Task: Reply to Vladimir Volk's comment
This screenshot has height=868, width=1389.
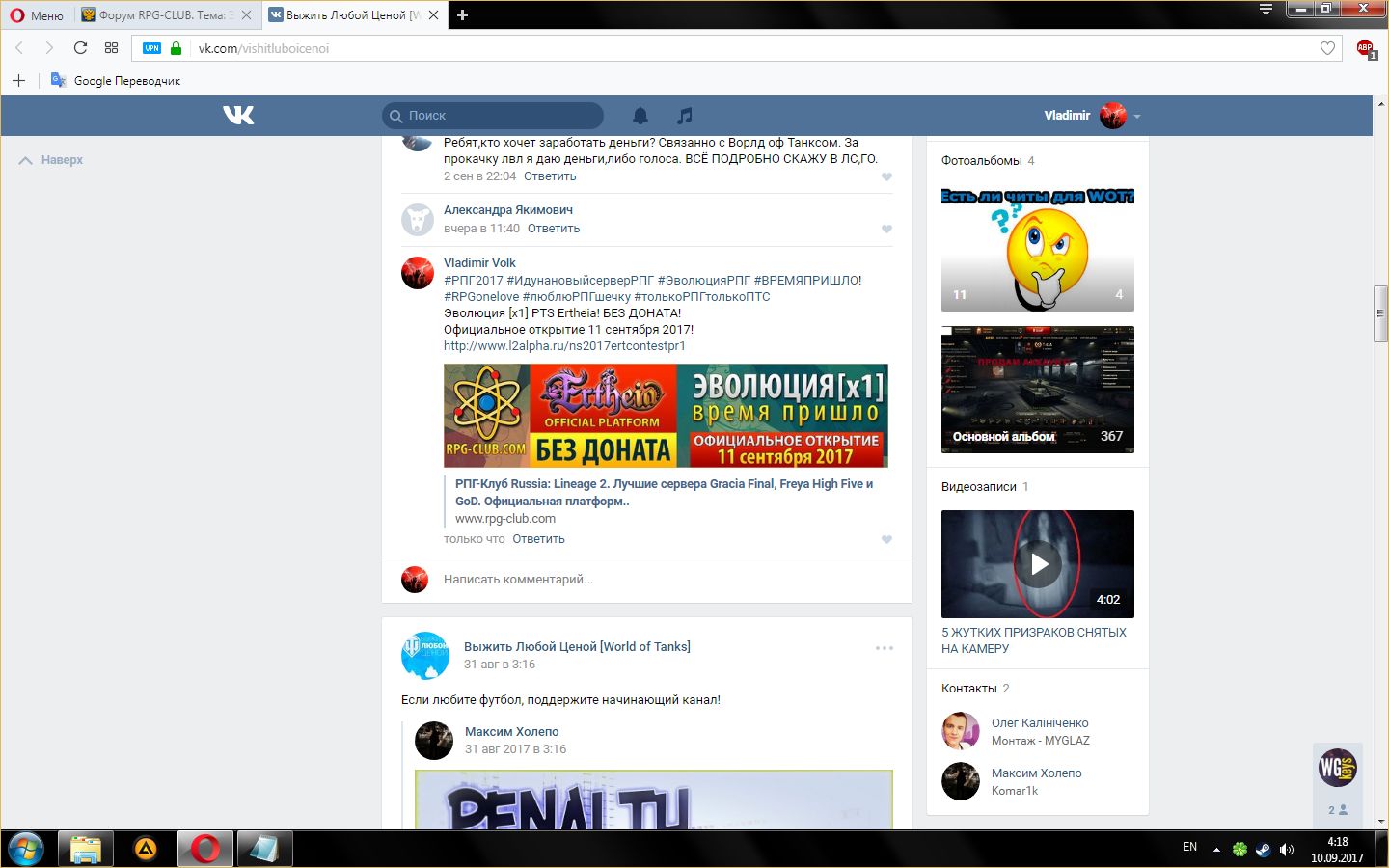Action: (x=538, y=539)
